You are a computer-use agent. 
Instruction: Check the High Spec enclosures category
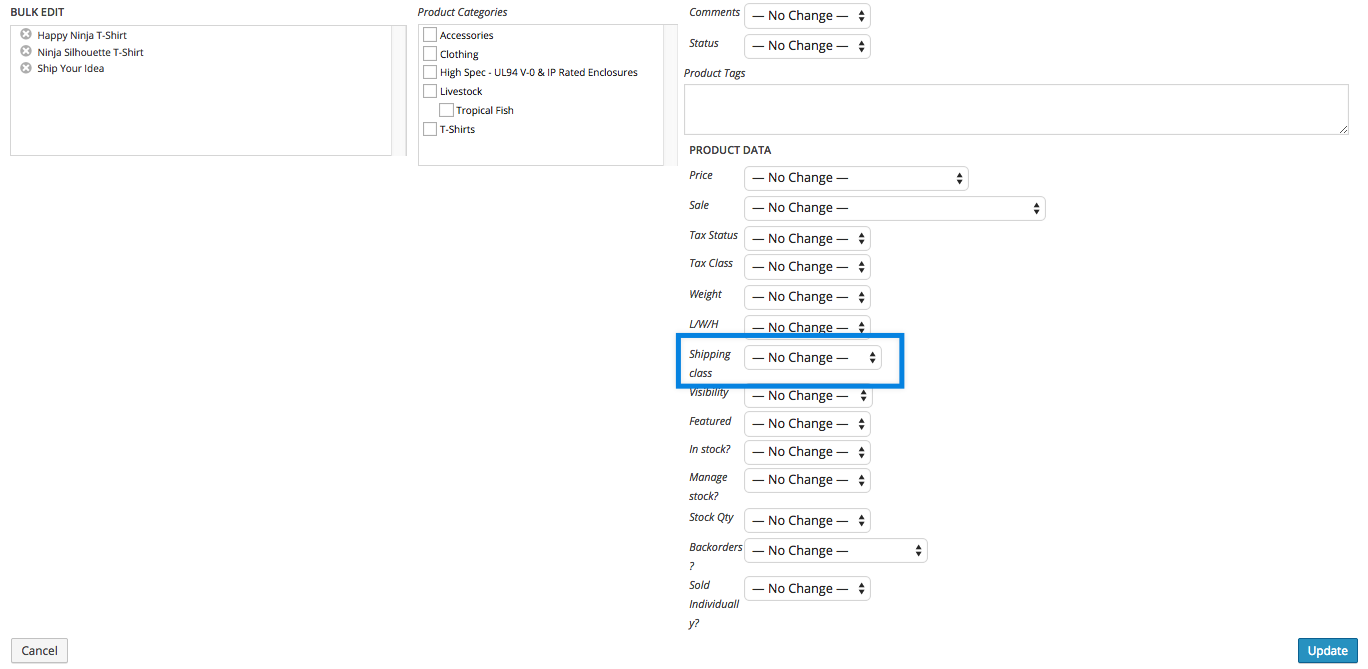click(429, 72)
